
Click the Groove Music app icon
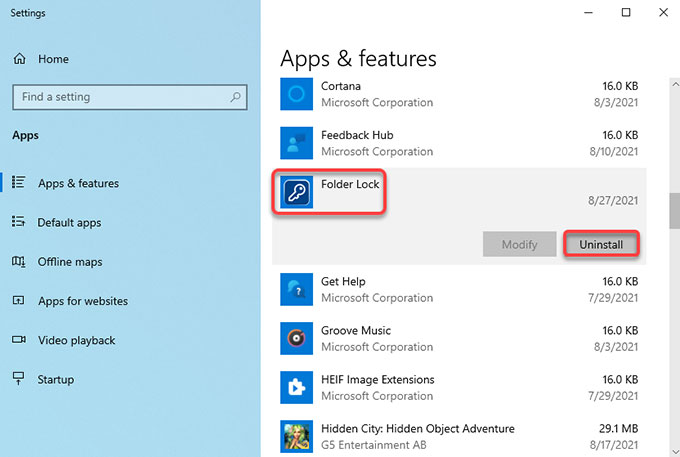296,339
